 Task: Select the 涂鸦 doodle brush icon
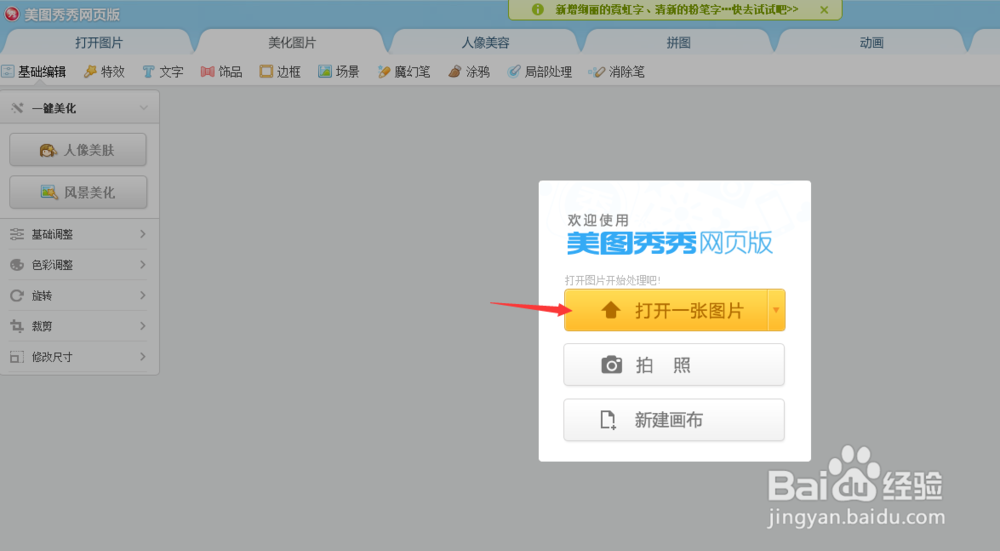455,71
